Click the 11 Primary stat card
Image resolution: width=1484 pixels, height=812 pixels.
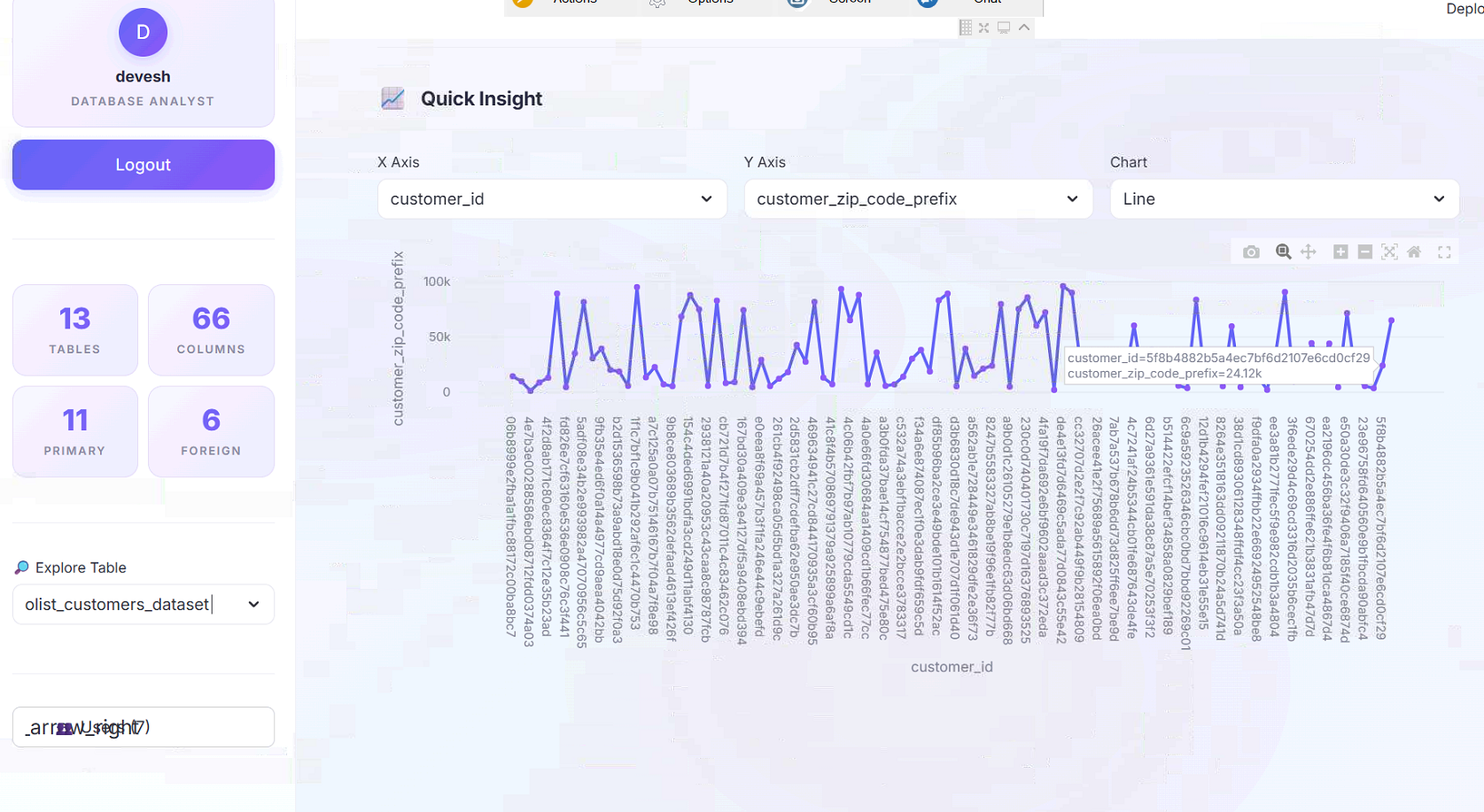click(x=75, y=431)
